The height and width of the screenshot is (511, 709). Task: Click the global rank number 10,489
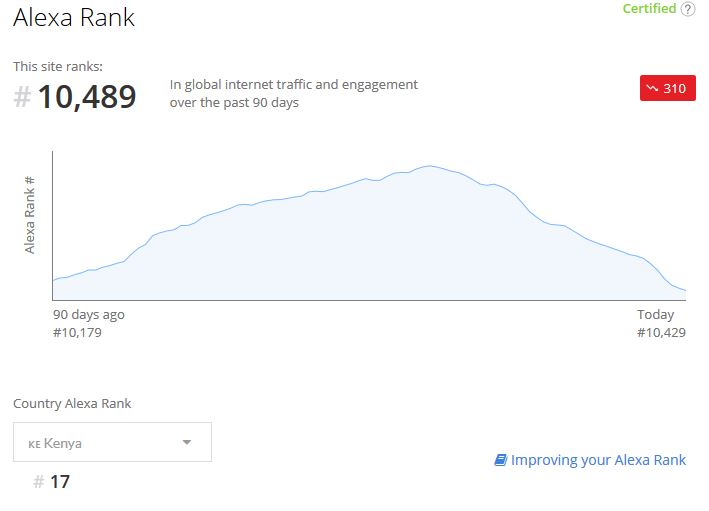pyautogui.click(x=87, y=97)
